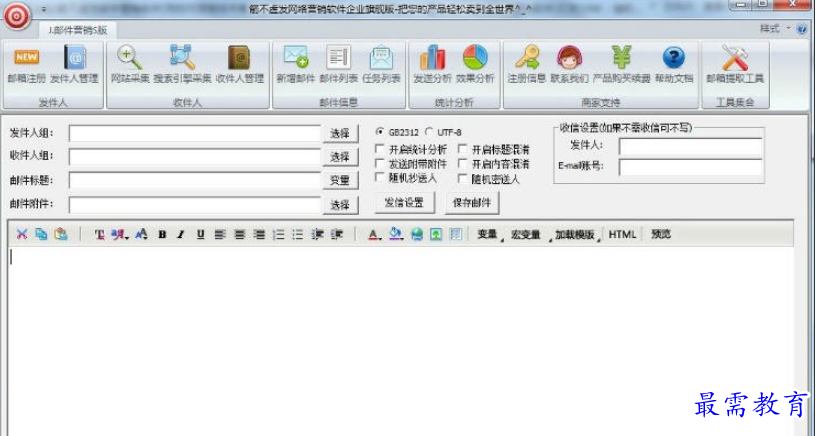Viewport: 816px width, 436px height.
Task: Launch 搜索引擎采集 search engine collection
Action: [182, 65]
